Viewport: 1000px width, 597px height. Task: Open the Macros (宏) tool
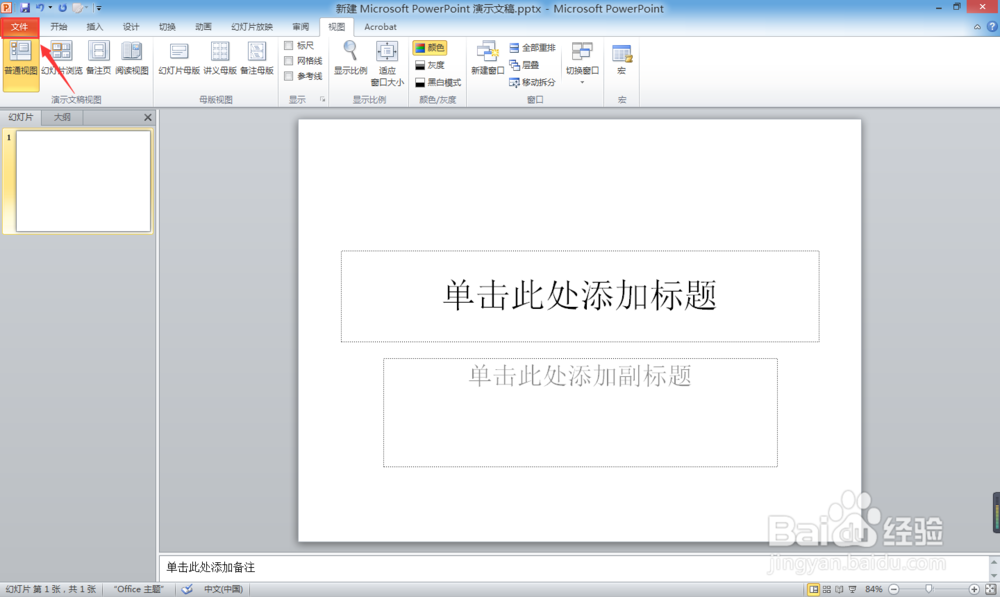point(620,56)
